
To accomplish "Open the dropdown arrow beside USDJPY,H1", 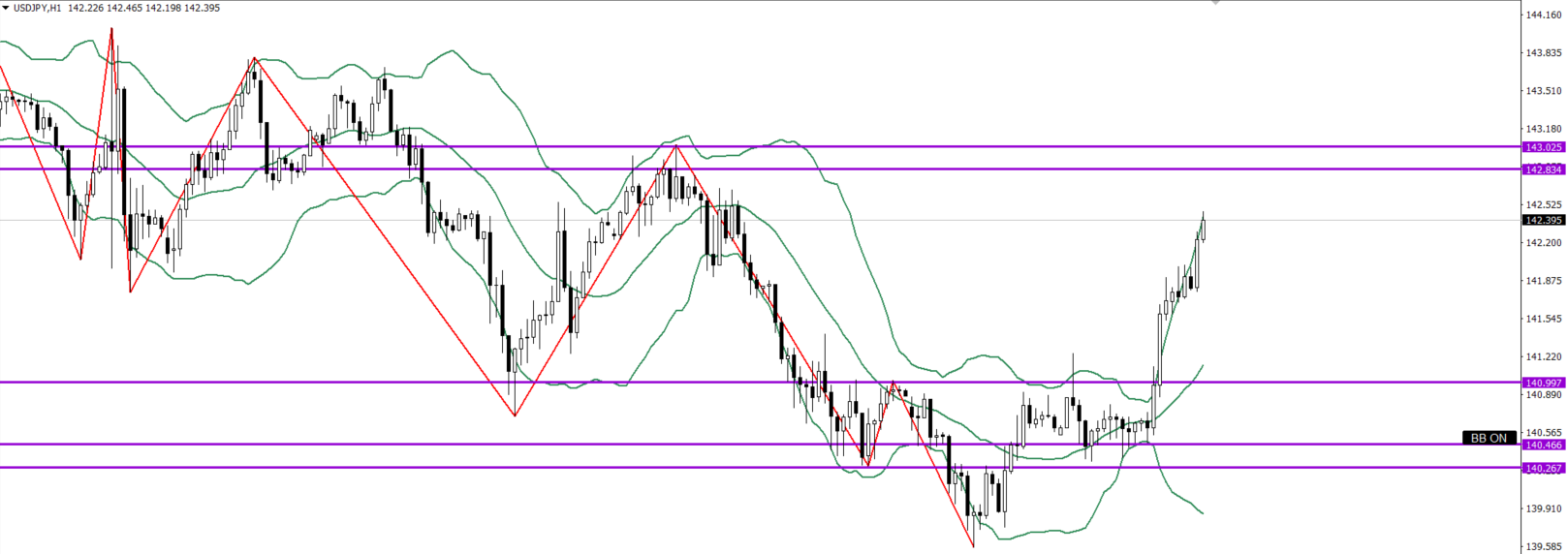I will tap(6, 8).
